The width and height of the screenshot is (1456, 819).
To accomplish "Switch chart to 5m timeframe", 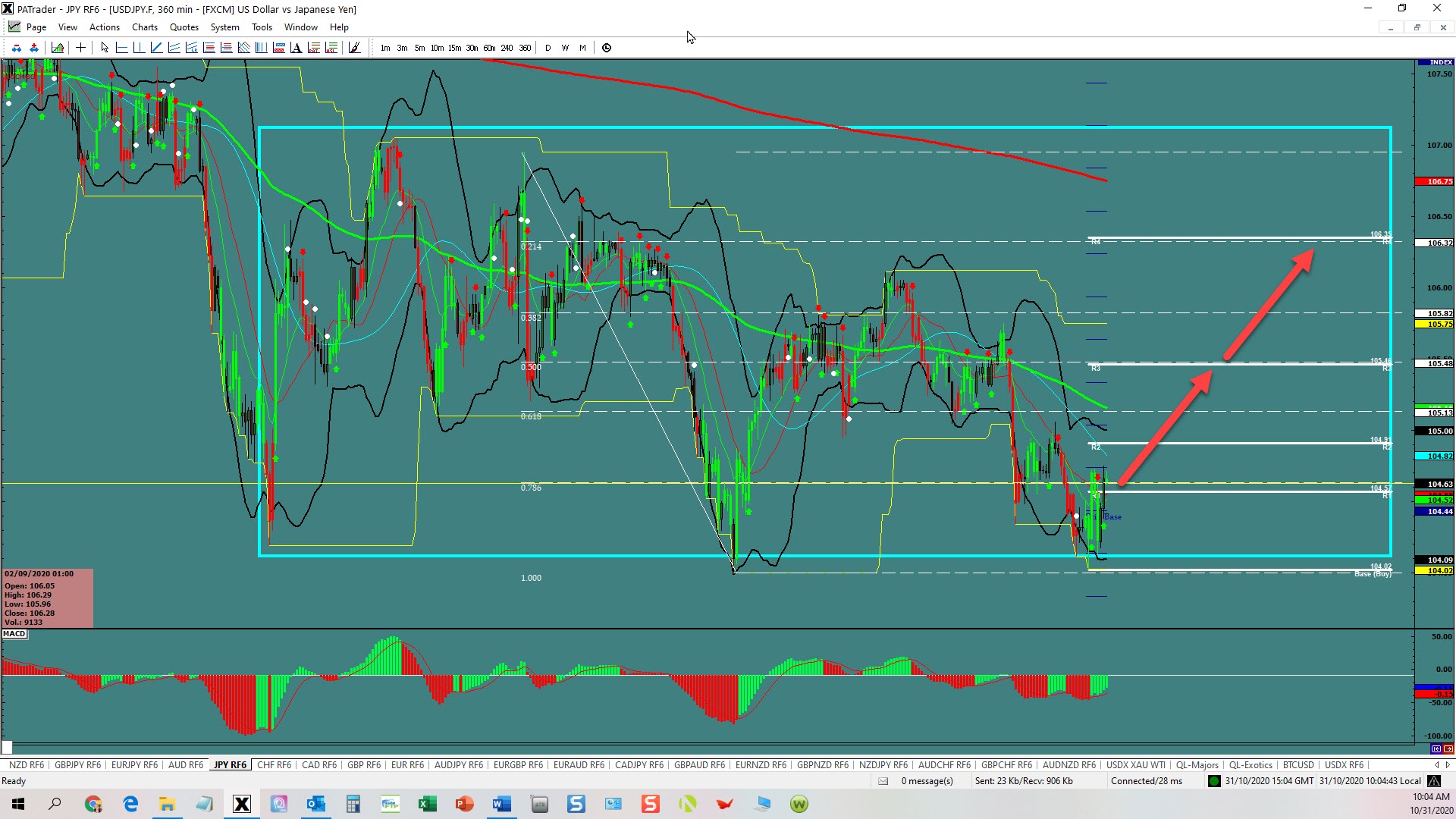I will pyautogui.click(x=419, y=48).
